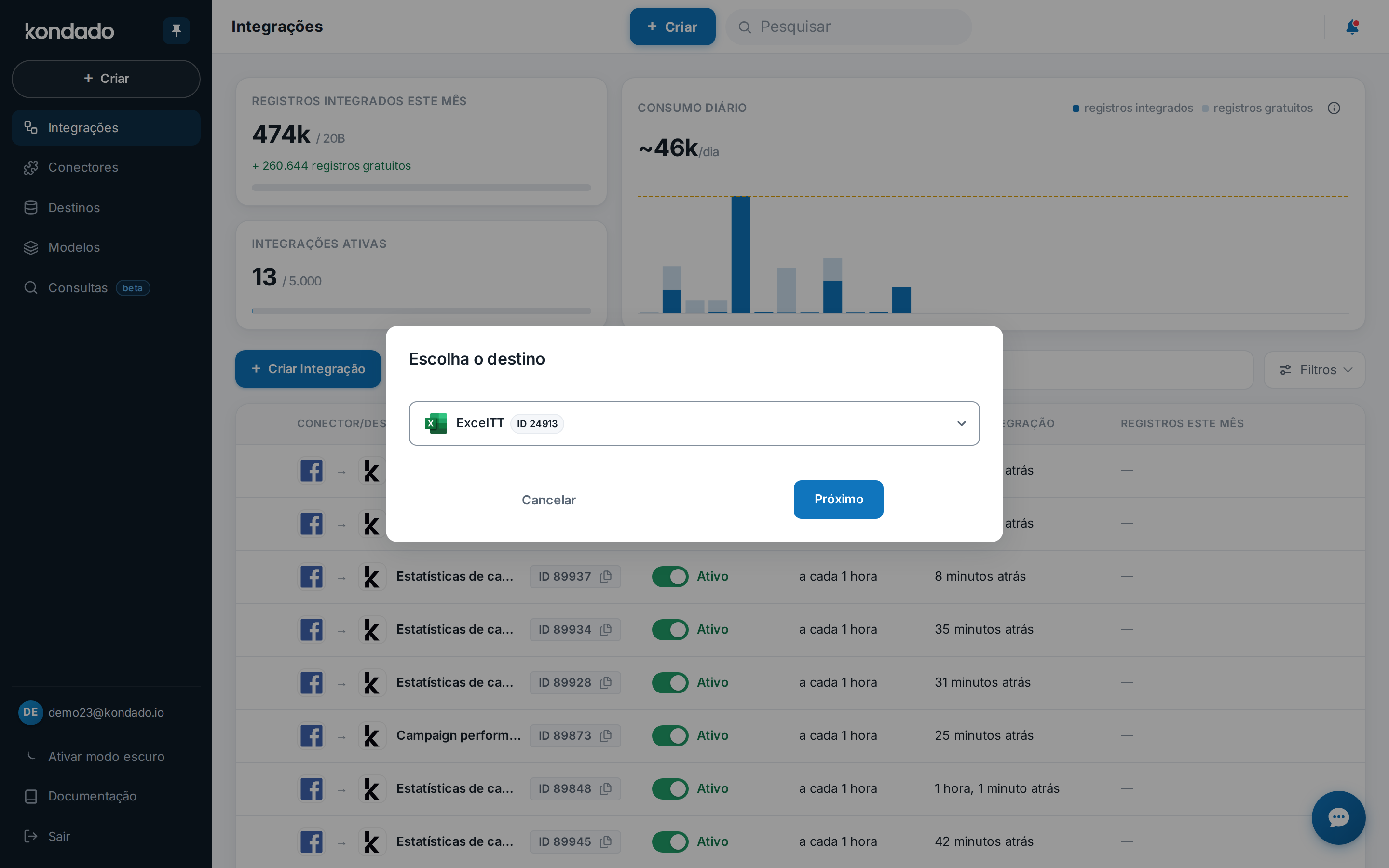Toggle off integration ID 89928

pos(670,682)
